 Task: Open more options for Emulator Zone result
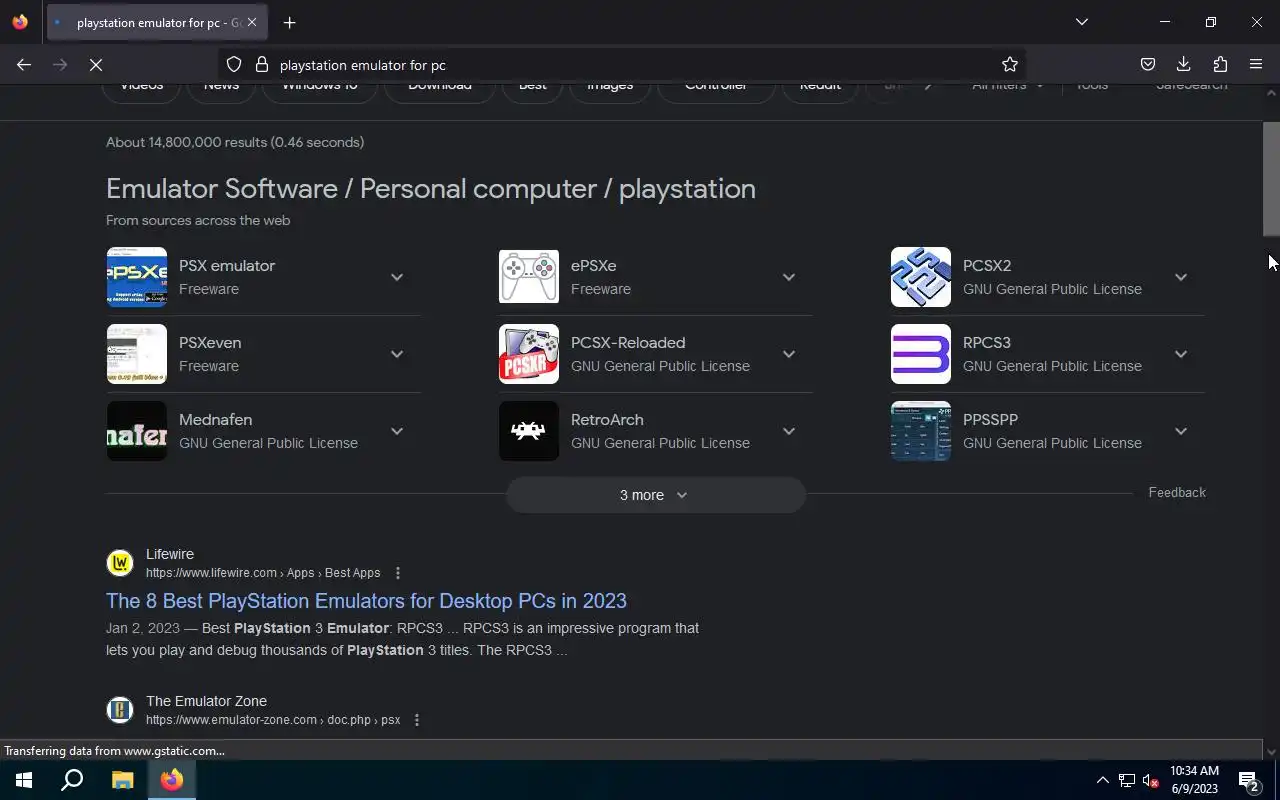pyautogui.click(x=417, y=720)
